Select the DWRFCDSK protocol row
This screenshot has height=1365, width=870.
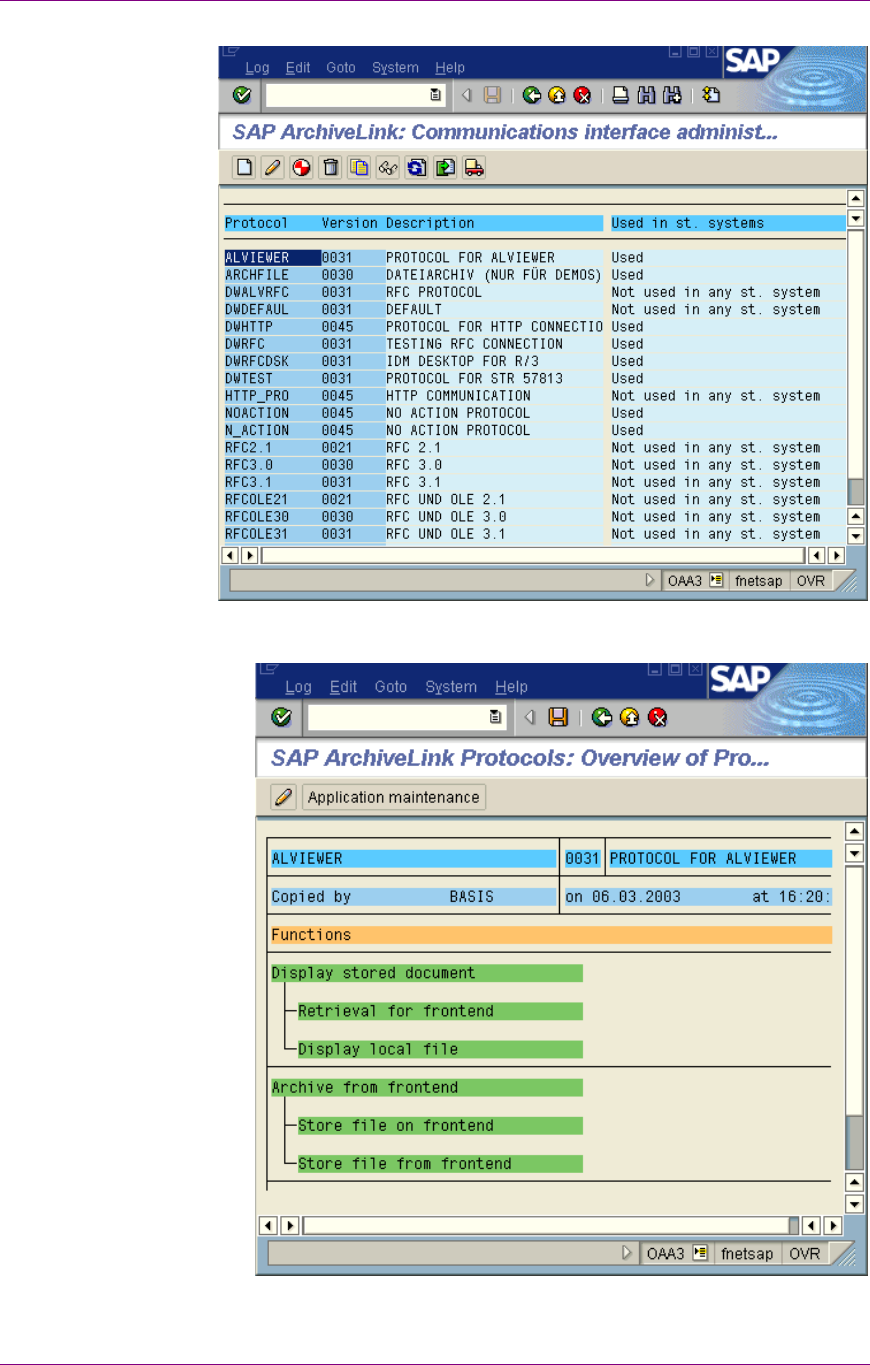click(x=535, y=361)
